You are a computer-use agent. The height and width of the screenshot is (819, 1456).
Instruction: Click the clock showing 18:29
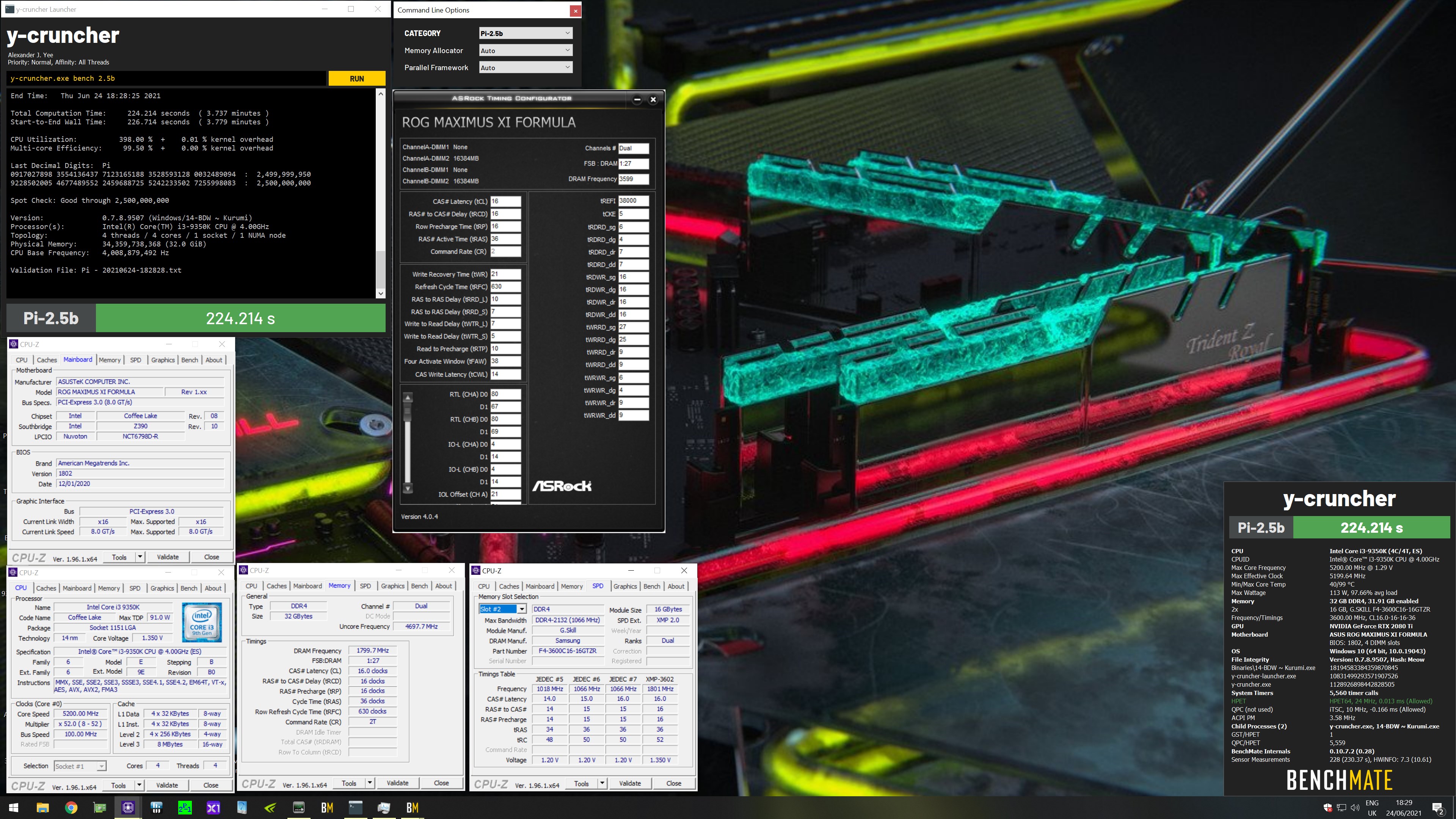pyautogui.click(x=1403, y=803)
